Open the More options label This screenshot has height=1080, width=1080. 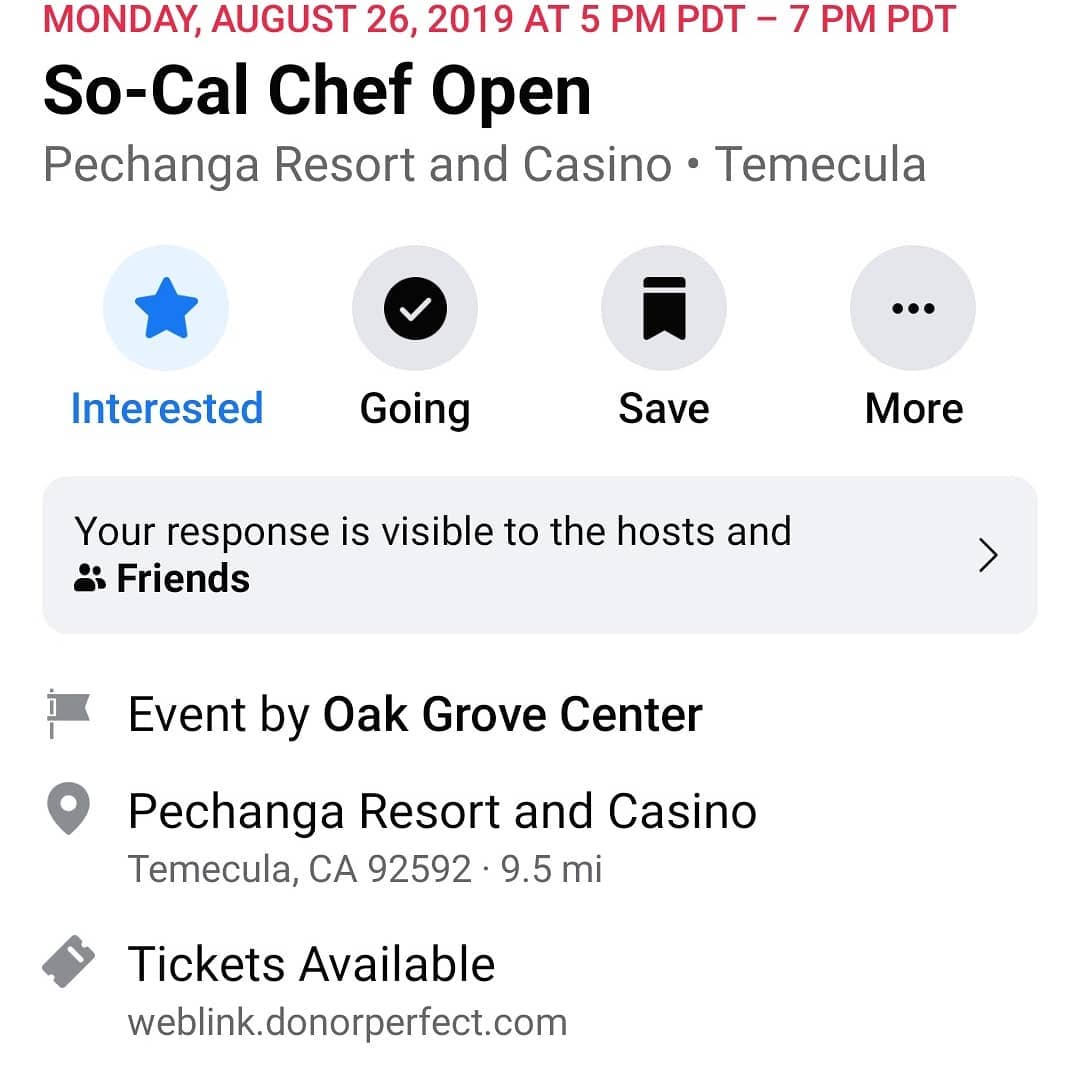[x=913, y=408]
